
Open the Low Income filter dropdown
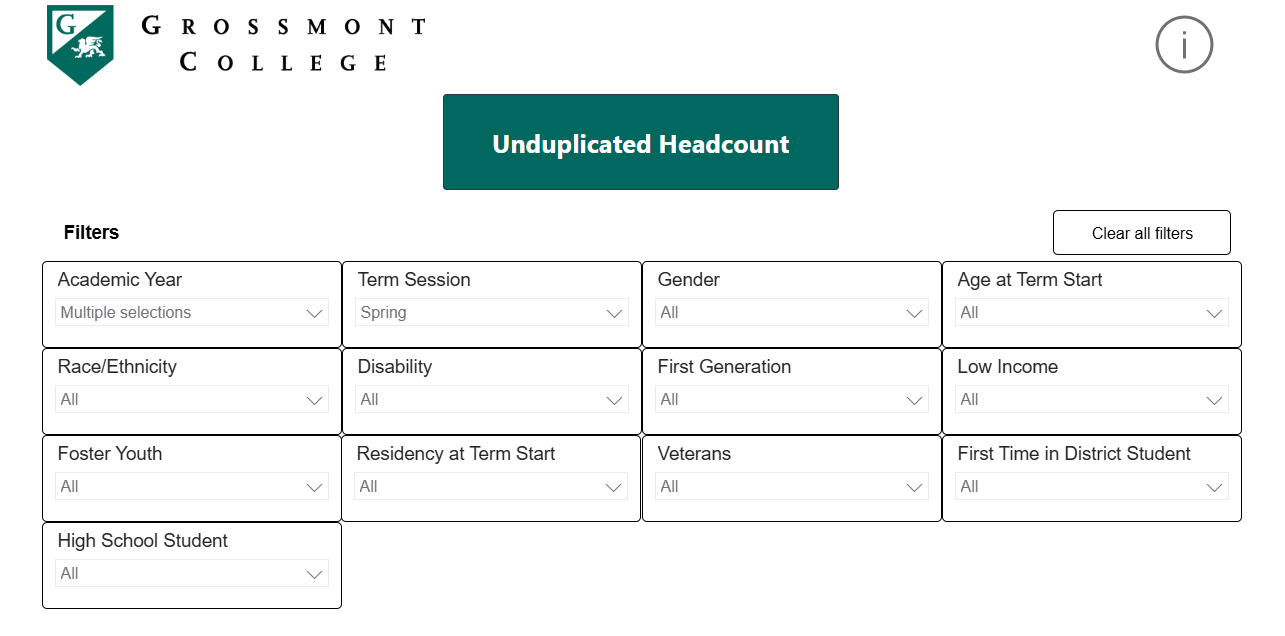(1091, 399)
